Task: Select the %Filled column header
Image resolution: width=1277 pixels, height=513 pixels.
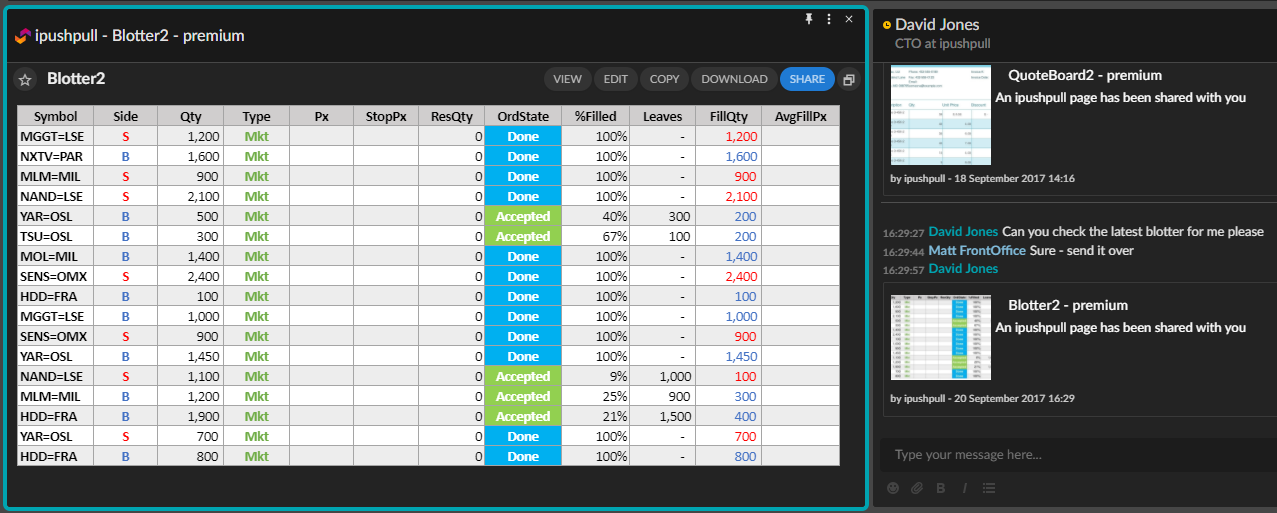Action: pos(596,116)
